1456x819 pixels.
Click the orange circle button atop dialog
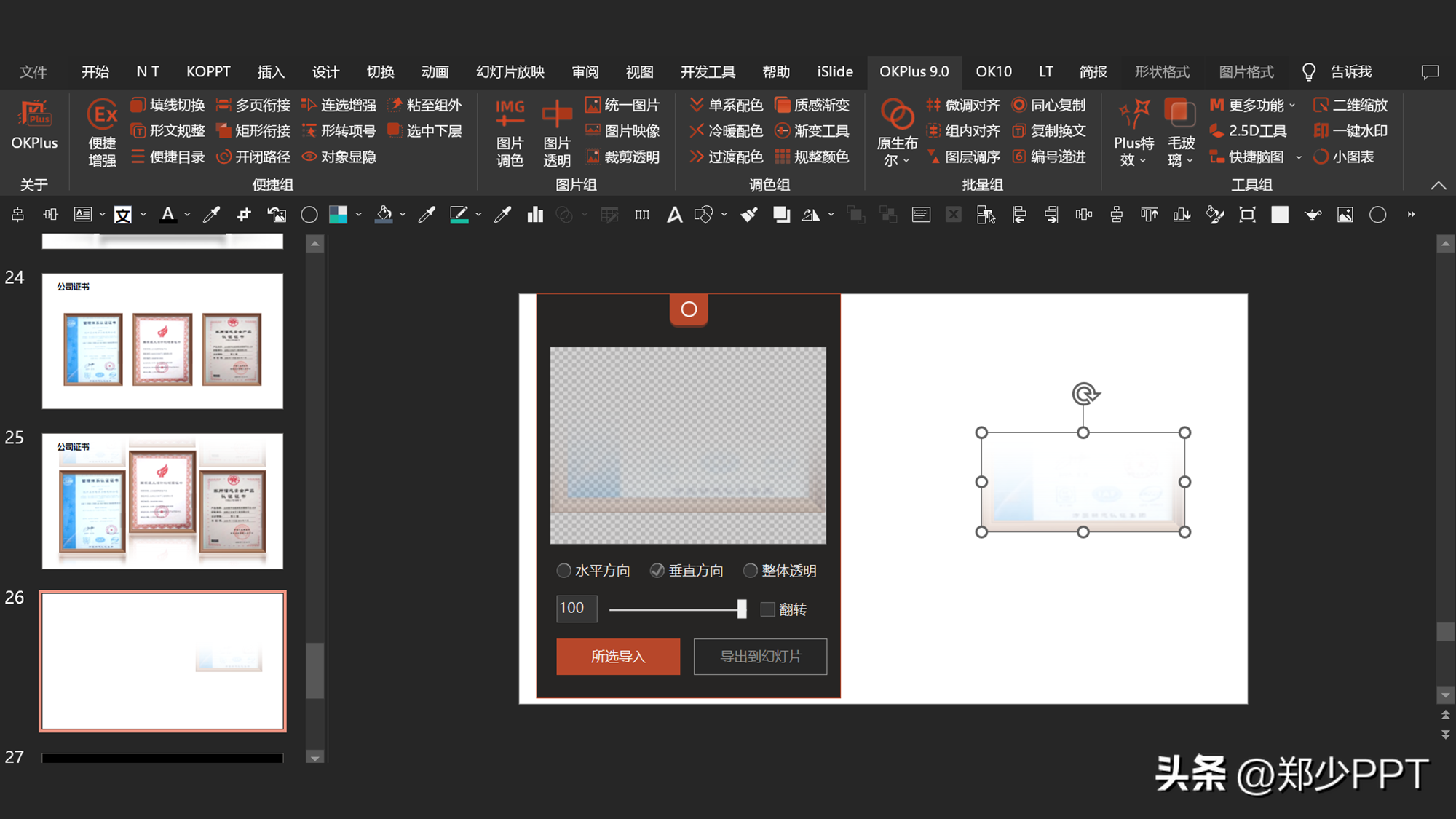coord(689,309)
